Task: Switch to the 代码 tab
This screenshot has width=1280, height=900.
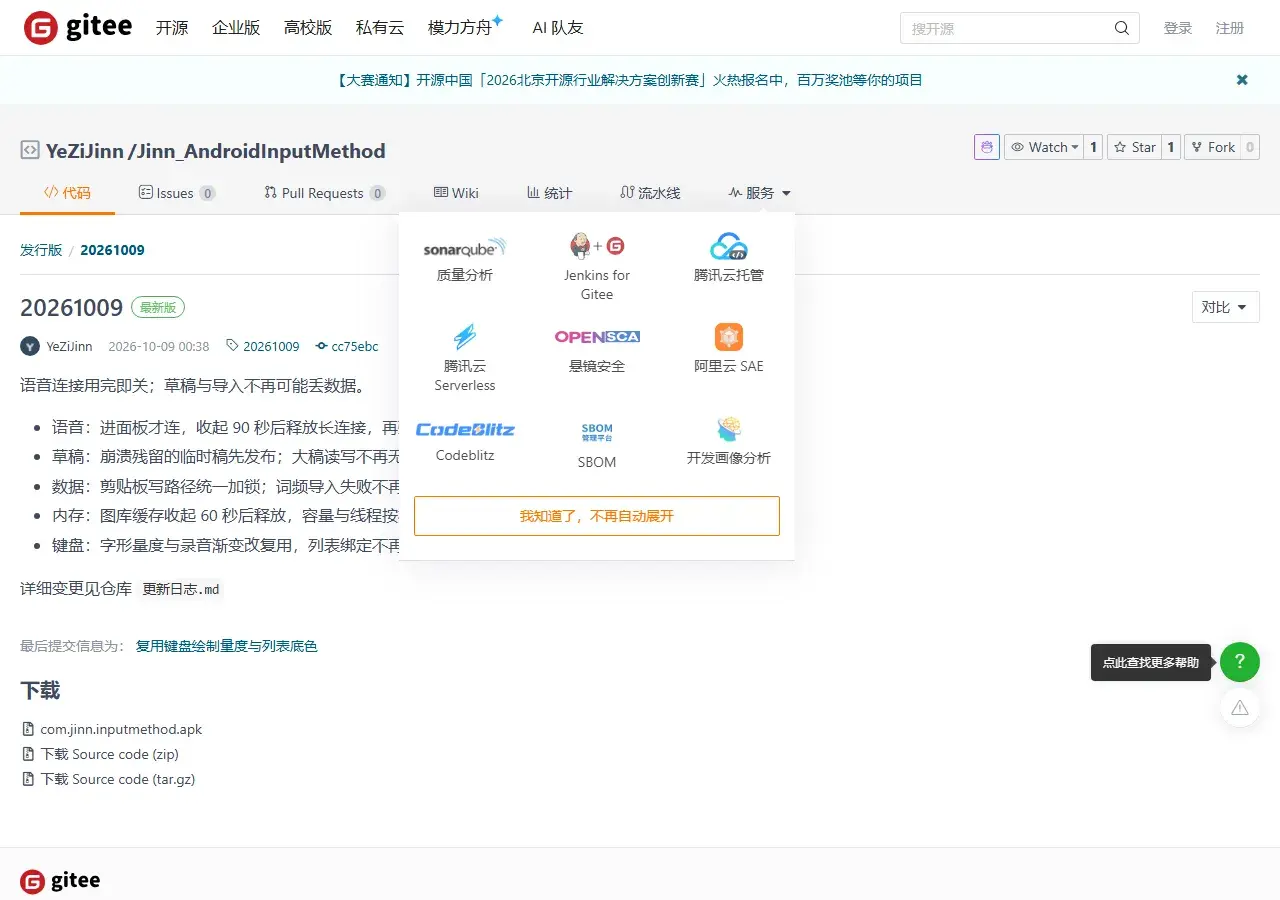Action: pos(67,193)
